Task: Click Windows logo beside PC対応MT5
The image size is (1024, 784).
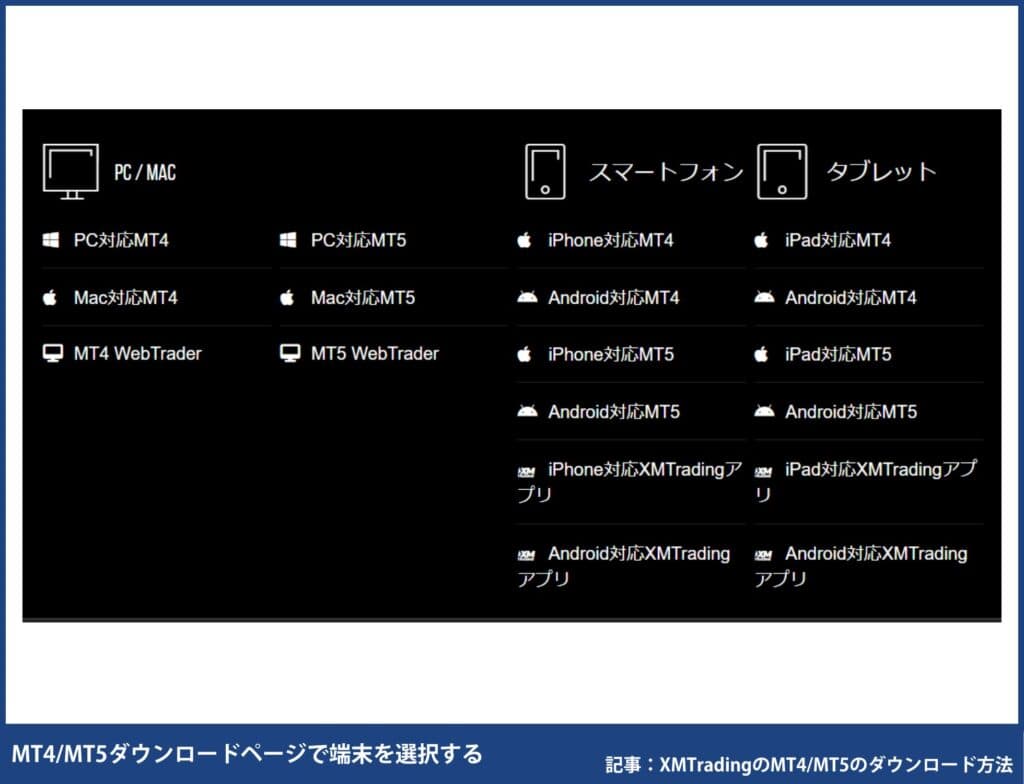Action: click(x=288, y=240)
